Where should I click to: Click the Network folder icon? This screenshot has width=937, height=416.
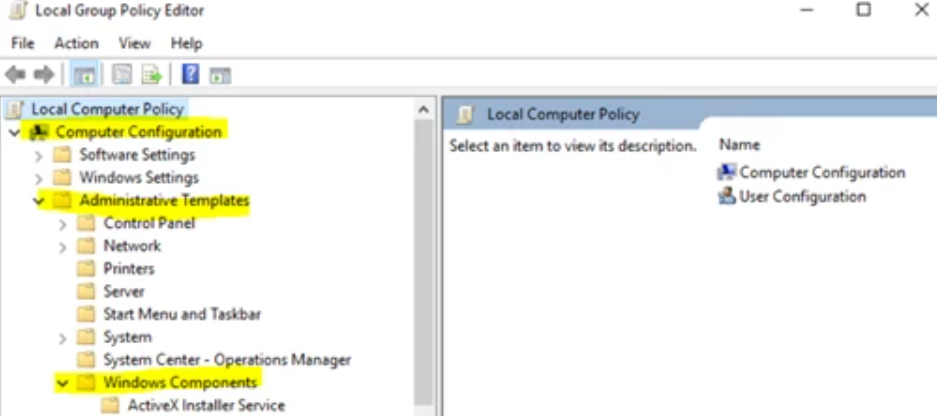(x=86, y=246)
